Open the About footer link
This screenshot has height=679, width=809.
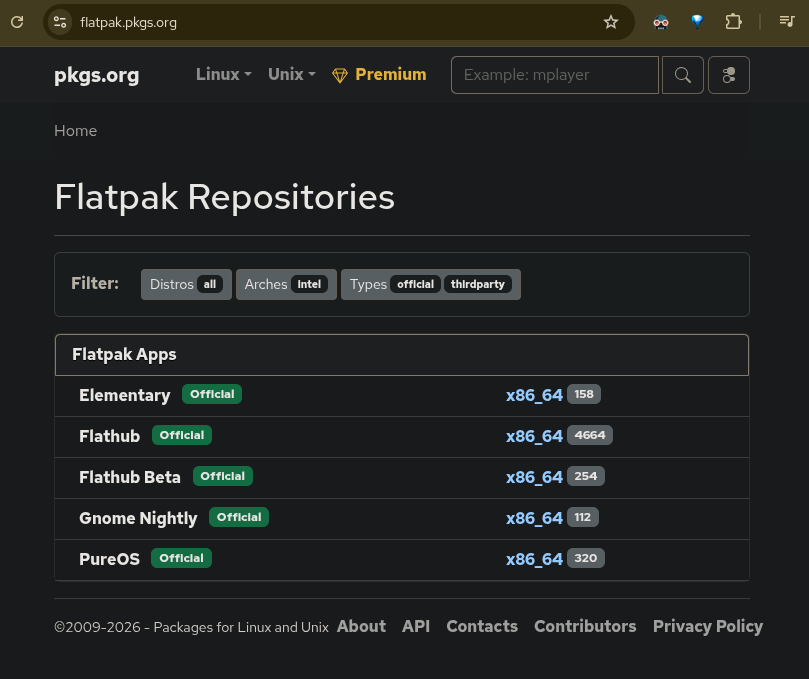click(x=361, y=626)
